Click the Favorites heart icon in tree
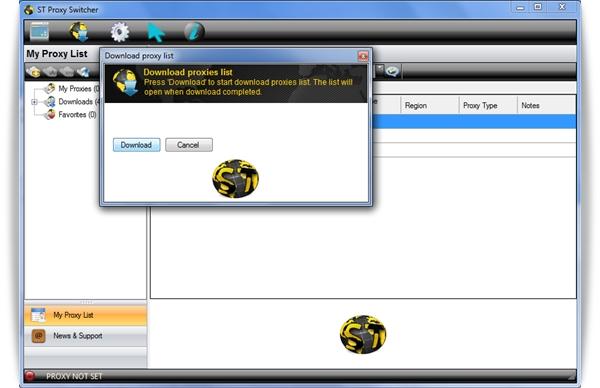 [x=50, y=114]
